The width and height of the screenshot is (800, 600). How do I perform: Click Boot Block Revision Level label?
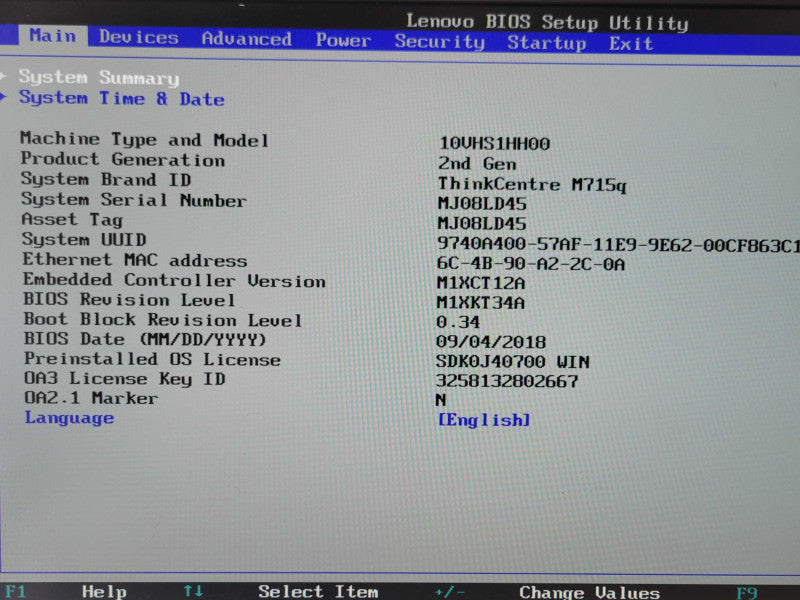pyautogui.click(x=163, y=320)
